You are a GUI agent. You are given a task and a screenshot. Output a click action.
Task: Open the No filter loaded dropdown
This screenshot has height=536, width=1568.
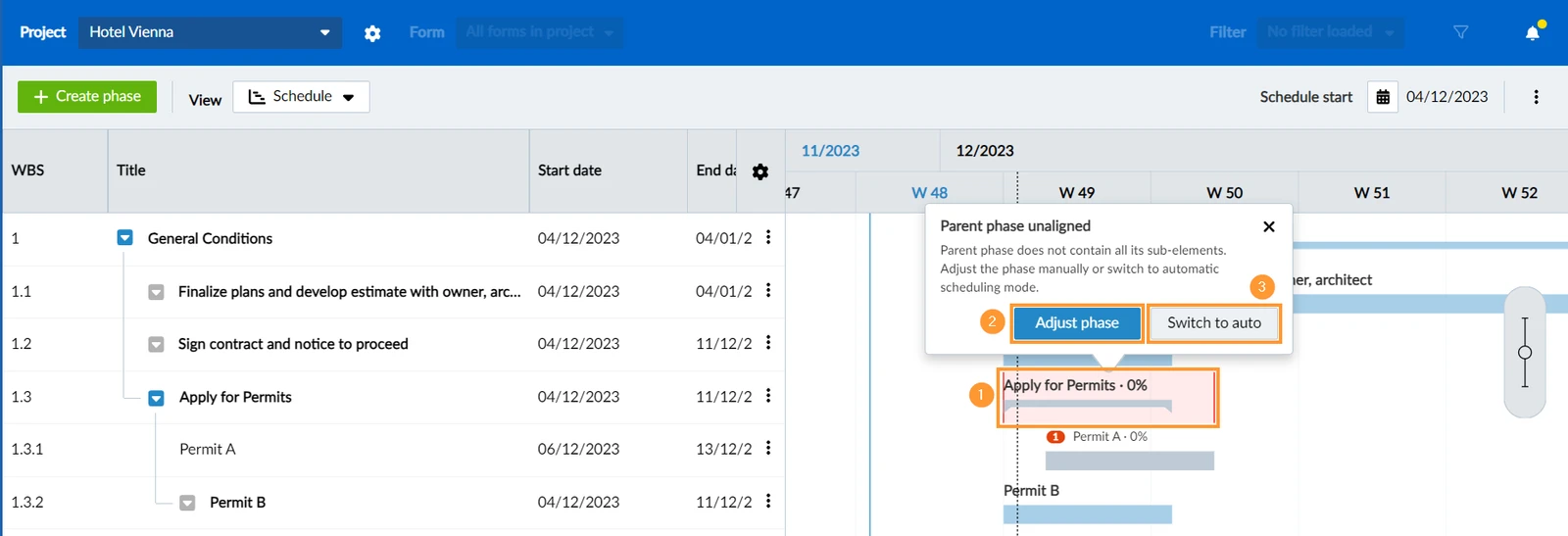pyautogui.click(x=1330, y=32)
